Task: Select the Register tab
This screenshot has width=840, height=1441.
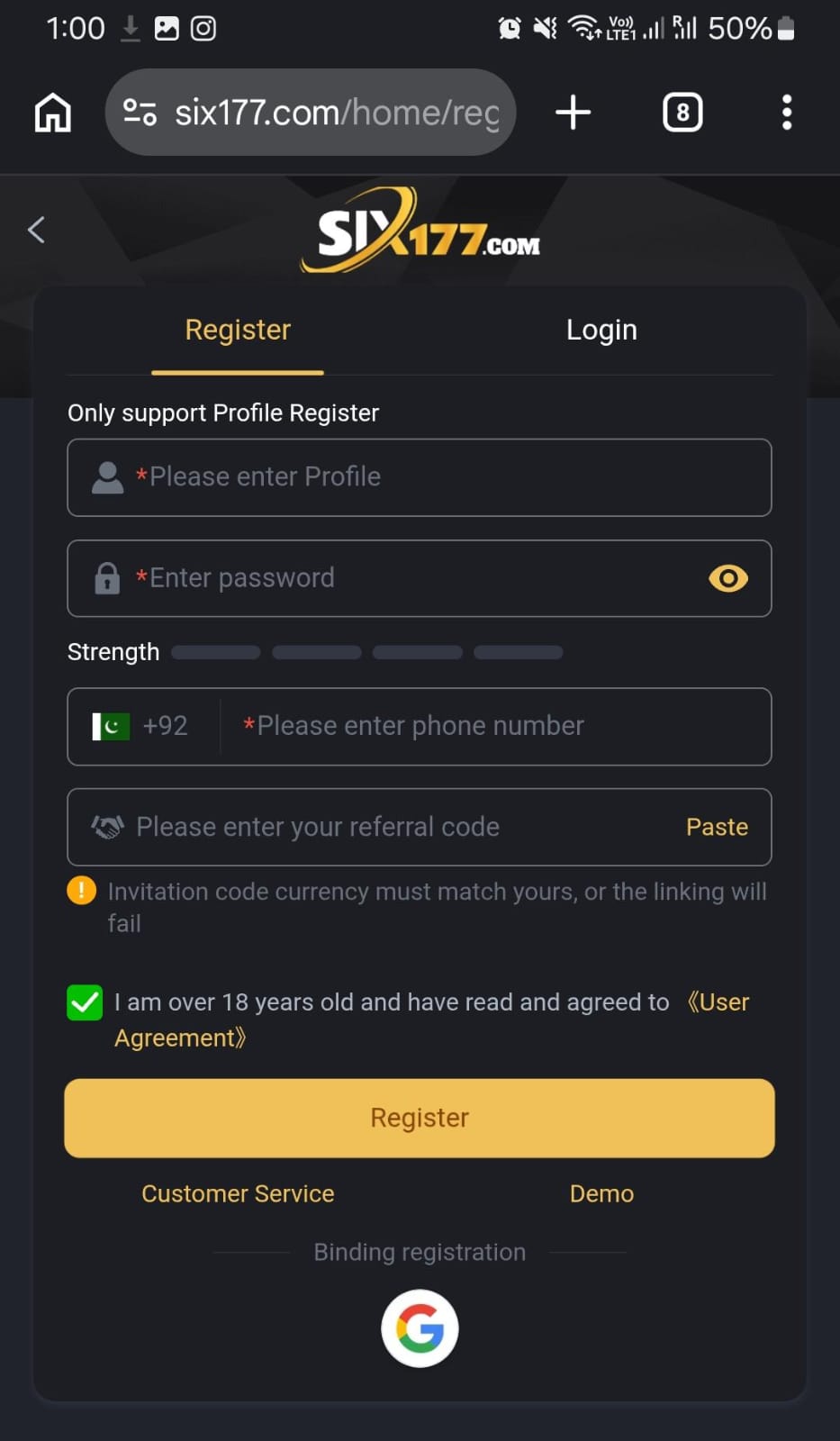Action: click(238, 331)
